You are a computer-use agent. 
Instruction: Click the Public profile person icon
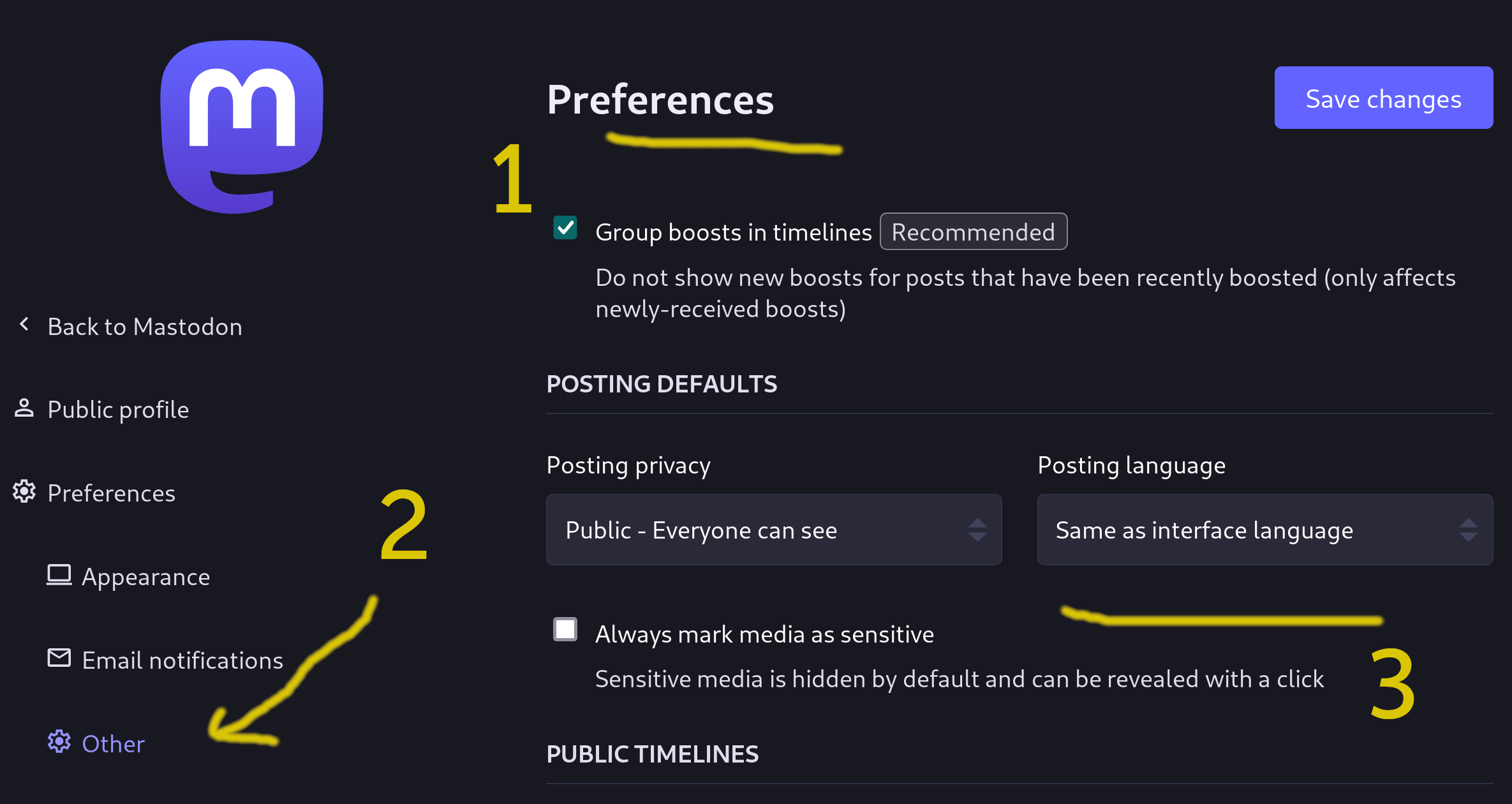tap(24, 408)
